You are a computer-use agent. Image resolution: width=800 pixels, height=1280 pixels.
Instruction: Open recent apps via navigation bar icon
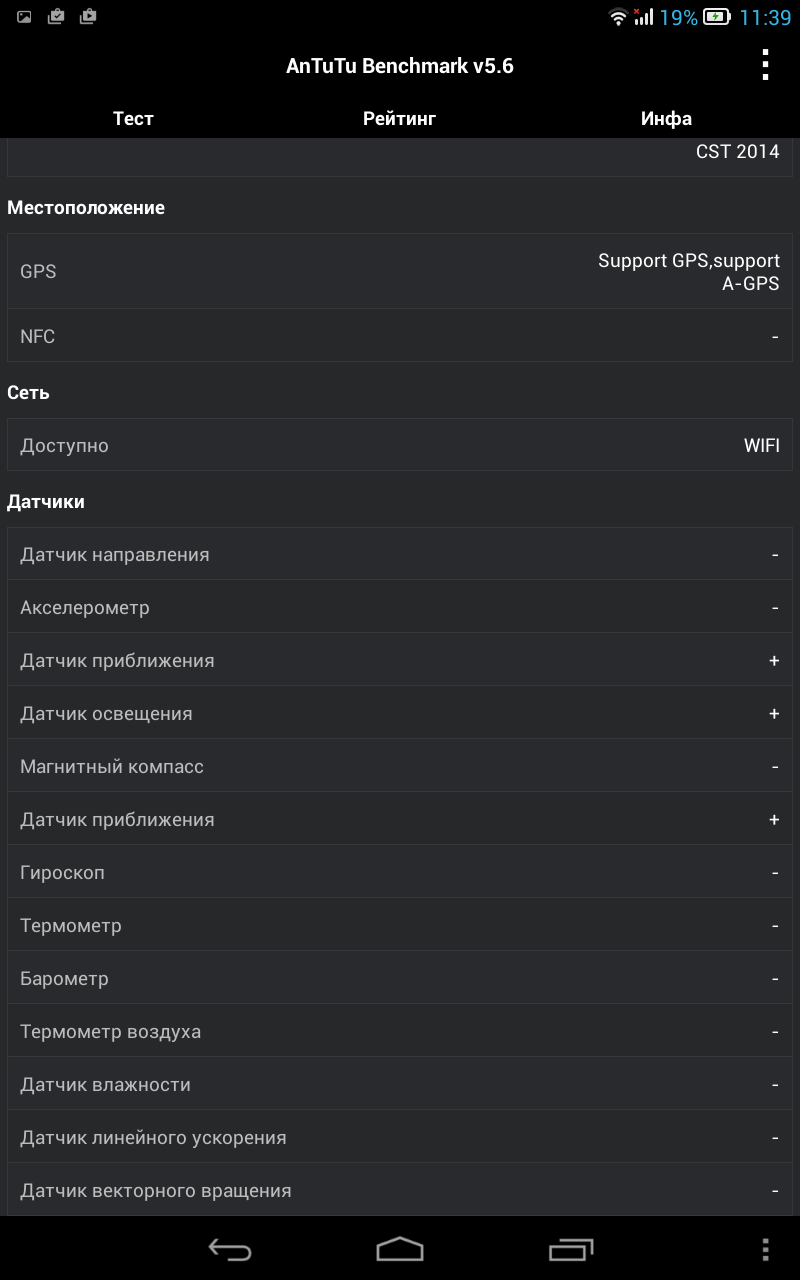571,1249
